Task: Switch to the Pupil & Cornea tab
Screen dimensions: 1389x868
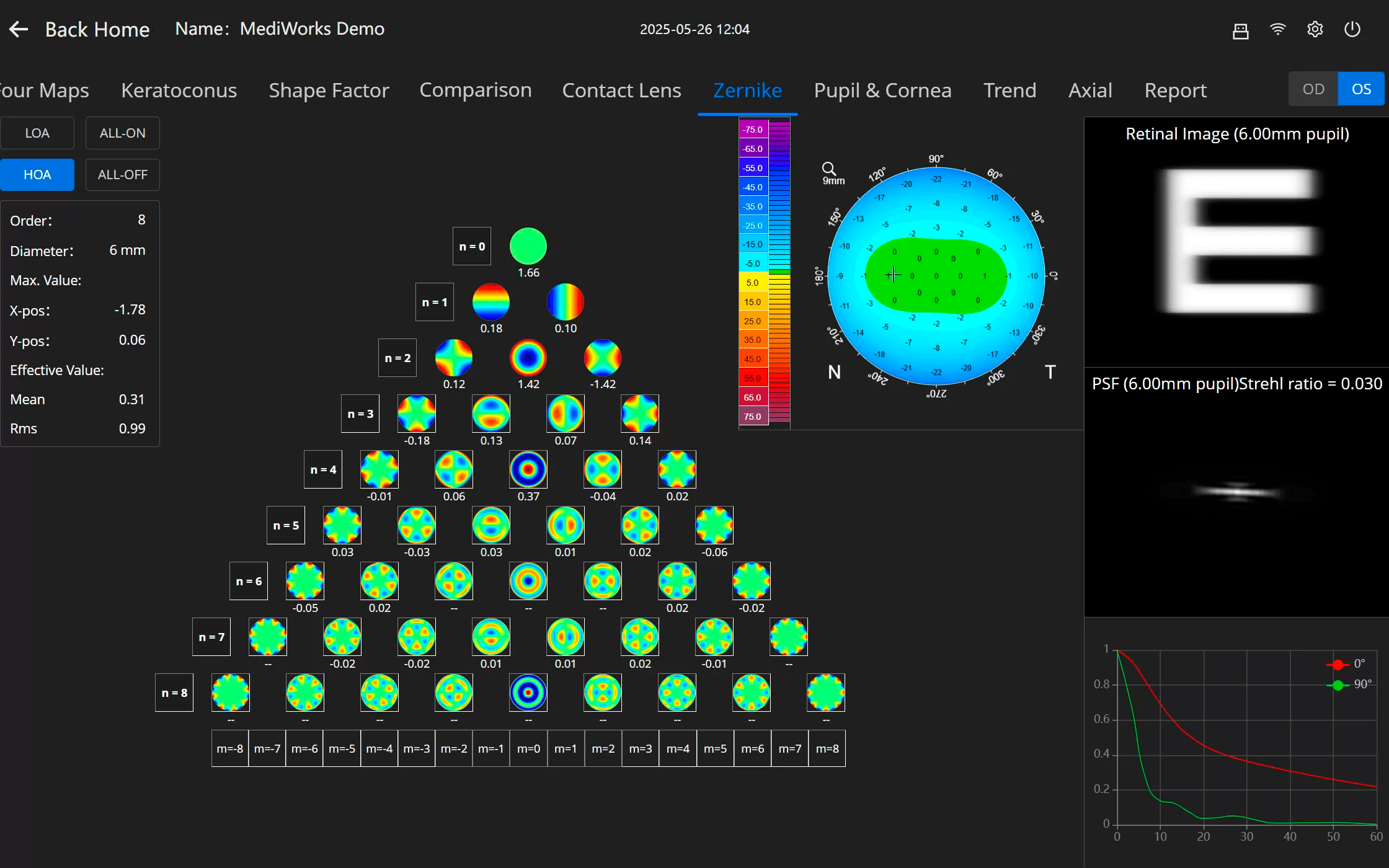Action: [x=882, y=91]
